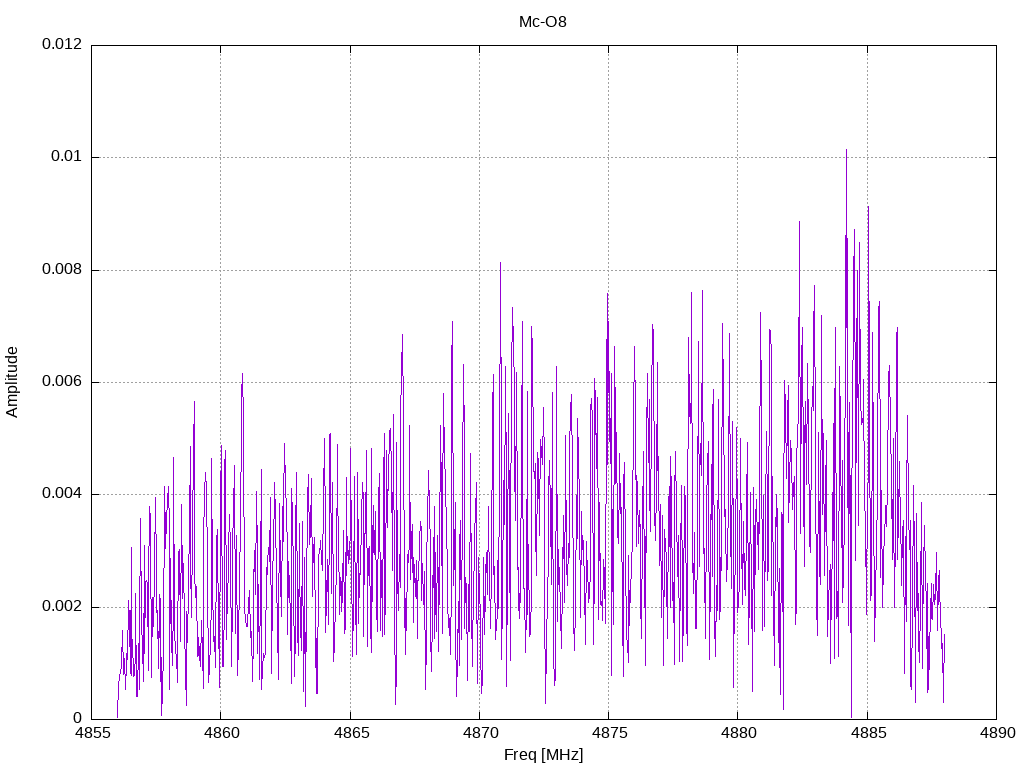This screenshot has width=1024, height=768.
Task: Click the Freq [MHz] x-axis label
Action: pos(542,755)
